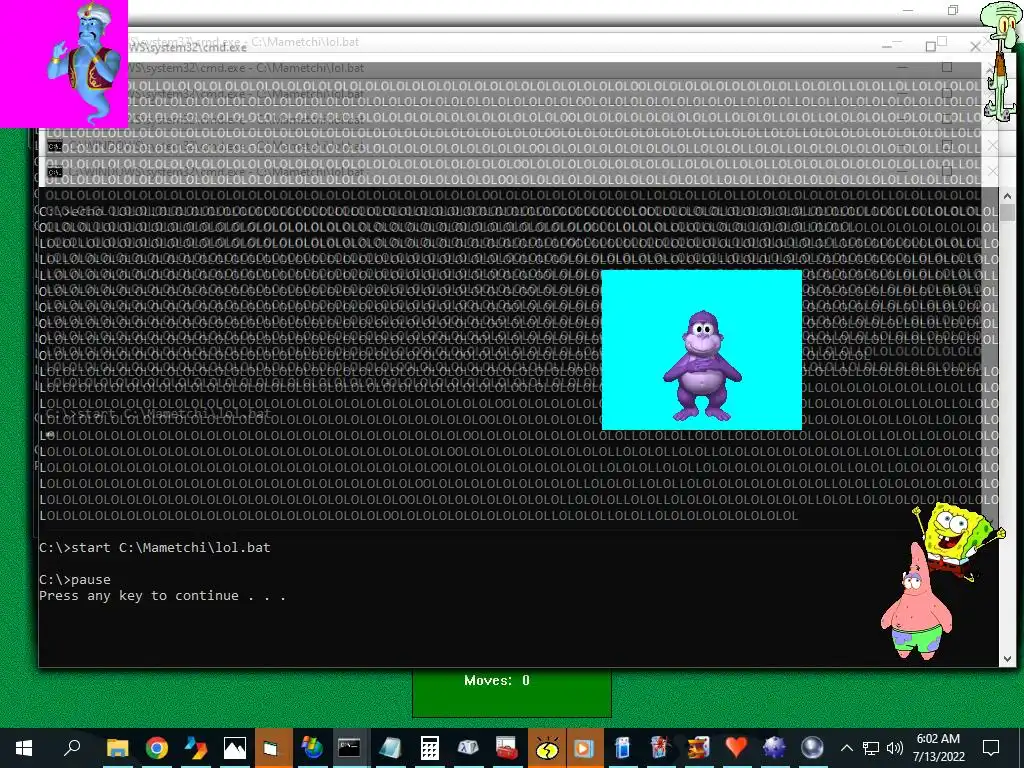Click the jumping SpongeBob character
This screenshot has height=768, width=1024.
click(959, 539)
